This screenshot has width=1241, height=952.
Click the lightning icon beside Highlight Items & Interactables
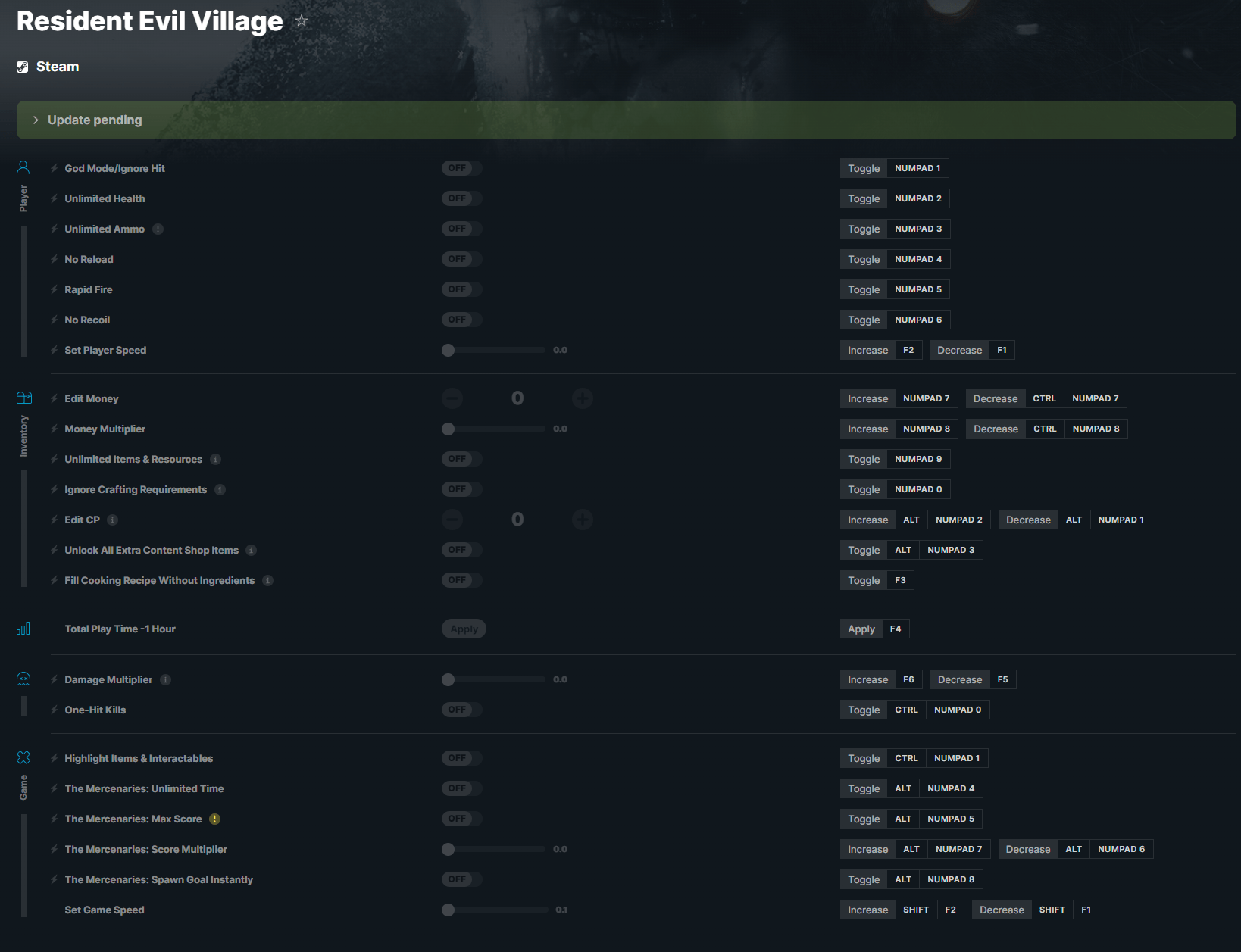54,758
